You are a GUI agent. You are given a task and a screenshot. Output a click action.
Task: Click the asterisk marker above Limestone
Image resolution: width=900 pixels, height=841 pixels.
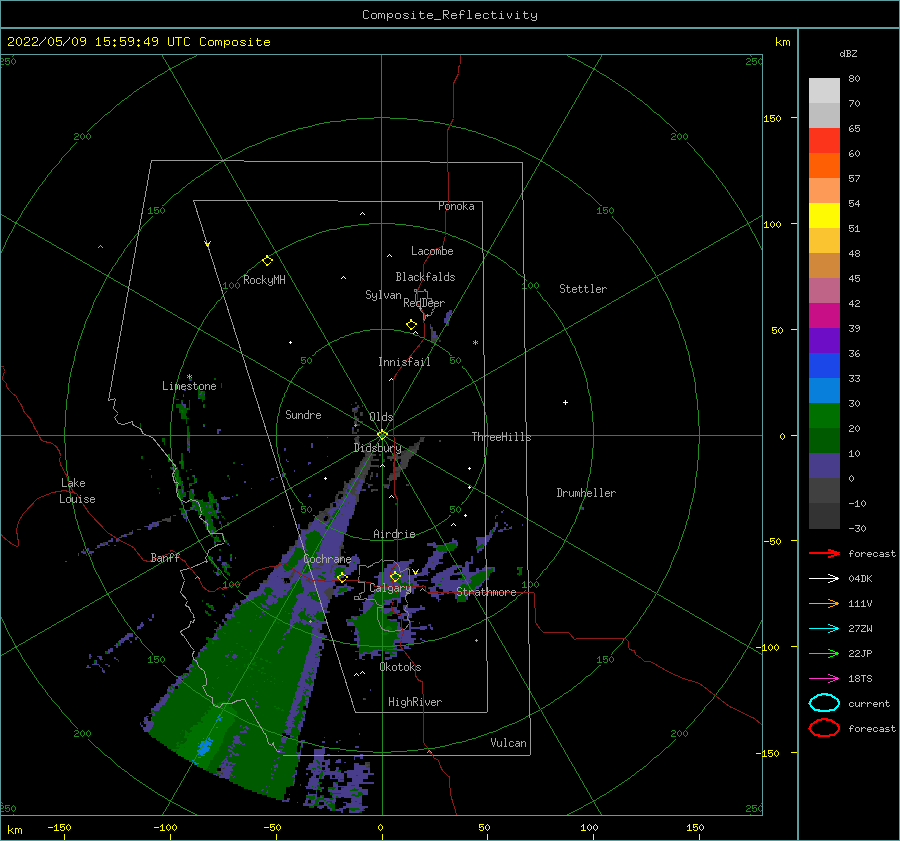click(x=189, y=377)
